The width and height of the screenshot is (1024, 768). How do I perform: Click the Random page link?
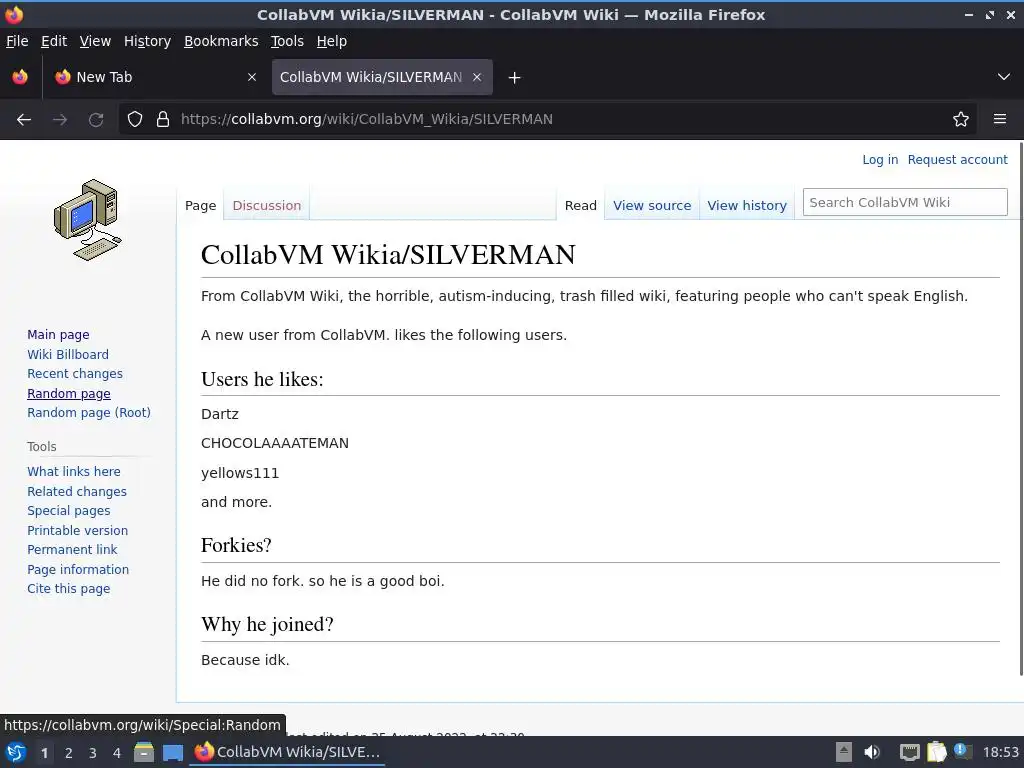coord(69,394)
